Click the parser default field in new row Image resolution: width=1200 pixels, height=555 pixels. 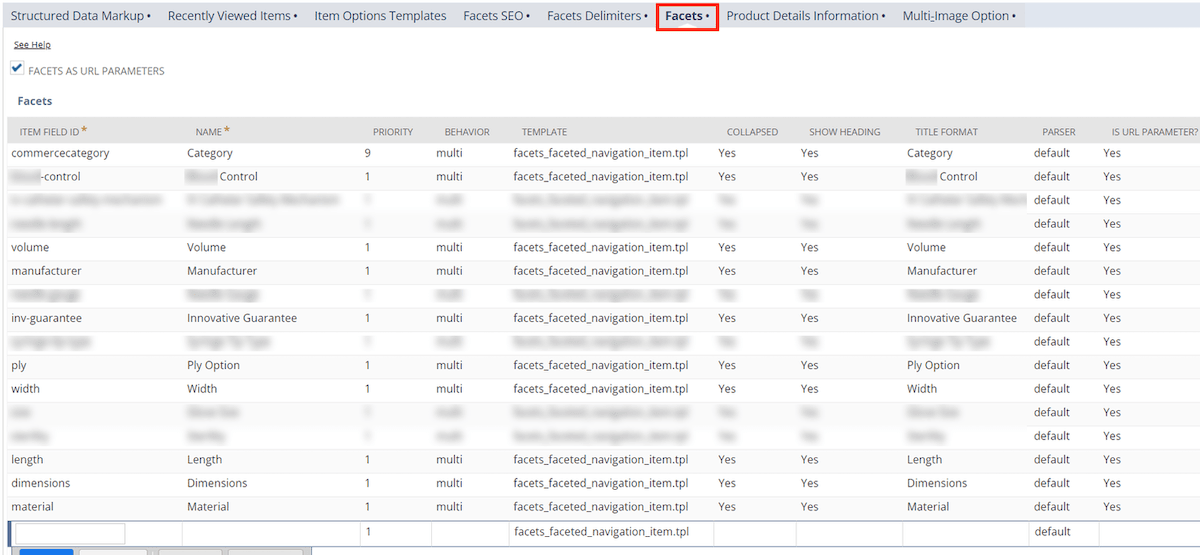pyautogui.click(x=1064, y=532)
